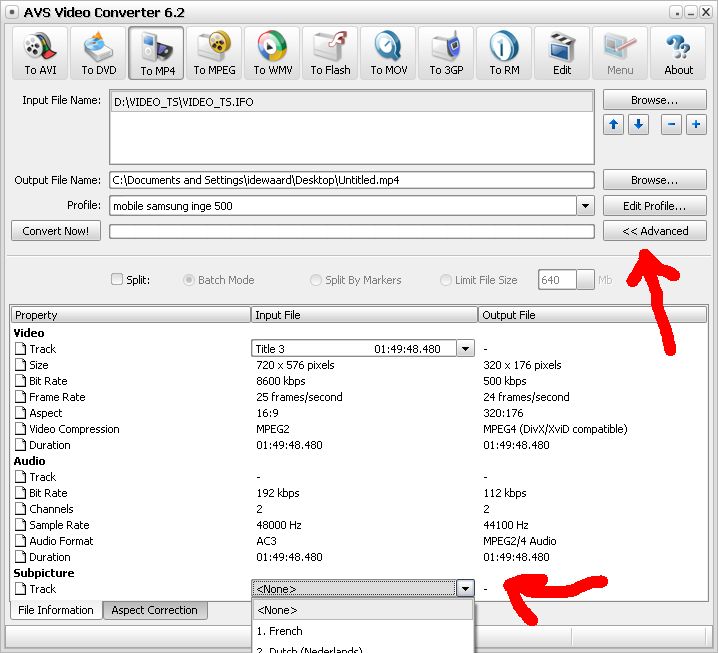The width and height of the screenshot is (718, 653).
Task: Click the MPEG4 (DivX/XviD compatible) value
Action: tap(555, 429)
